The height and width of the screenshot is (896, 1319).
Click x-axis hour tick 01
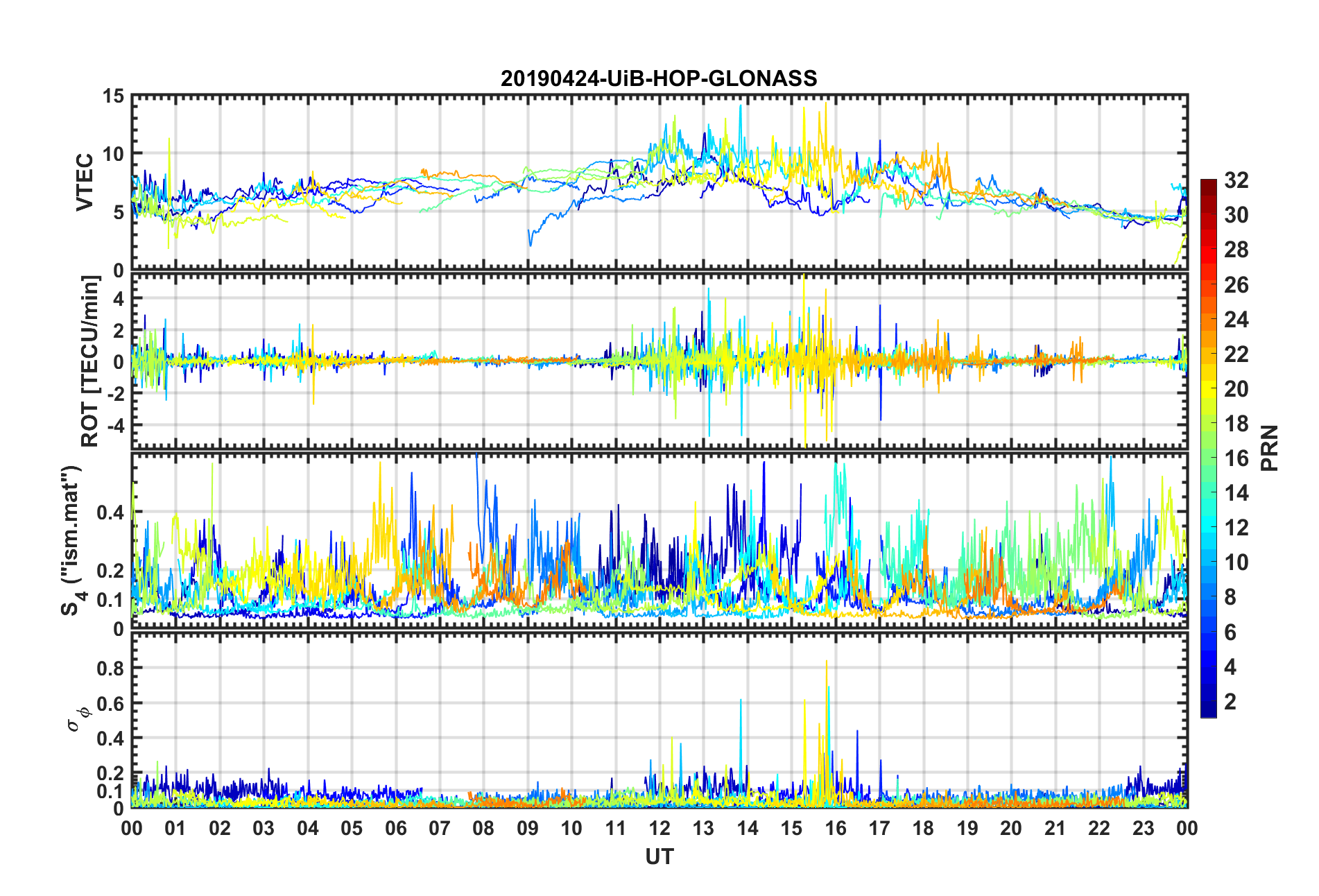click(x=175, y=828)
